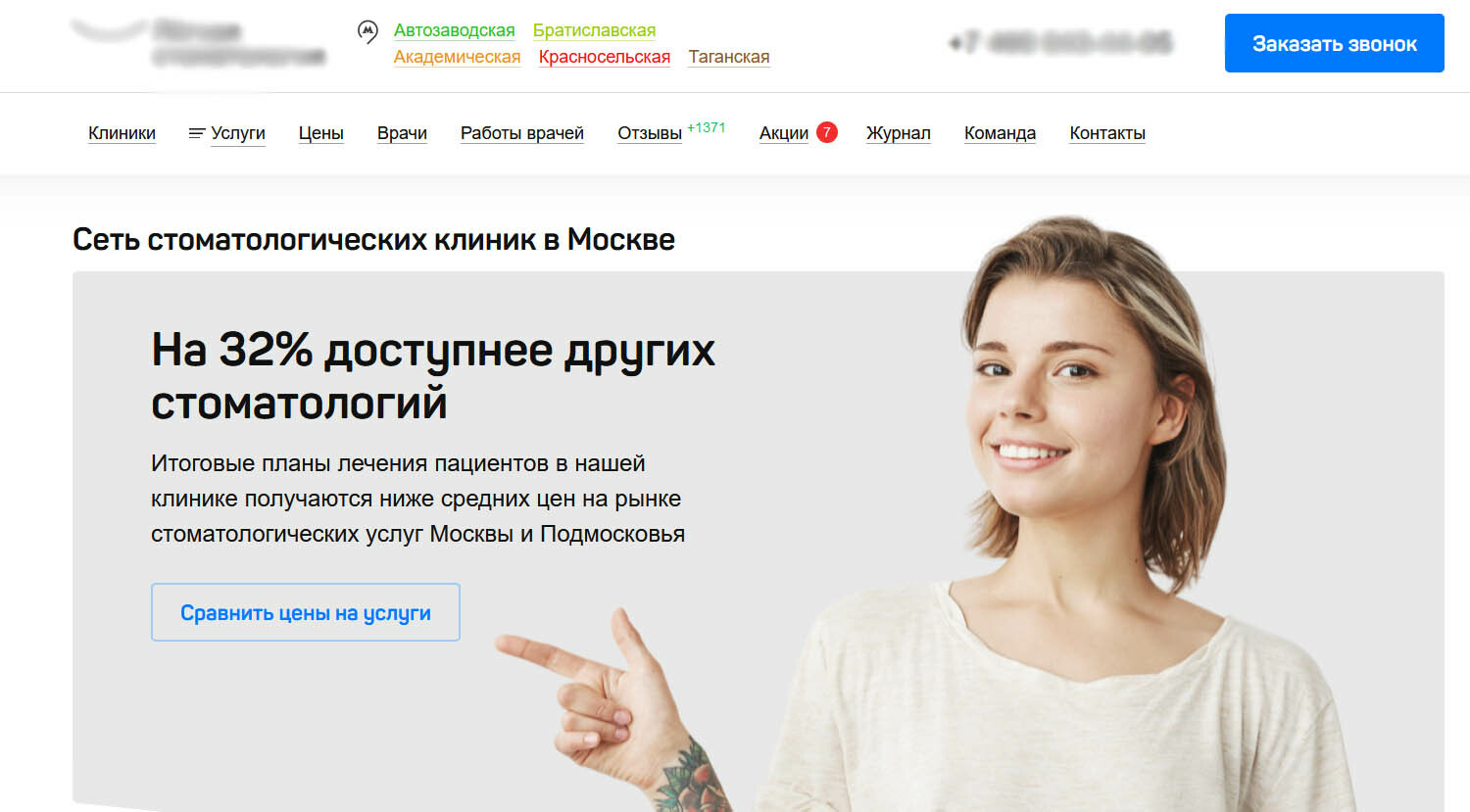The image size is (1470, 812).
Task: Click the red badge with 7 on Акции
Action: click(827, 132)
